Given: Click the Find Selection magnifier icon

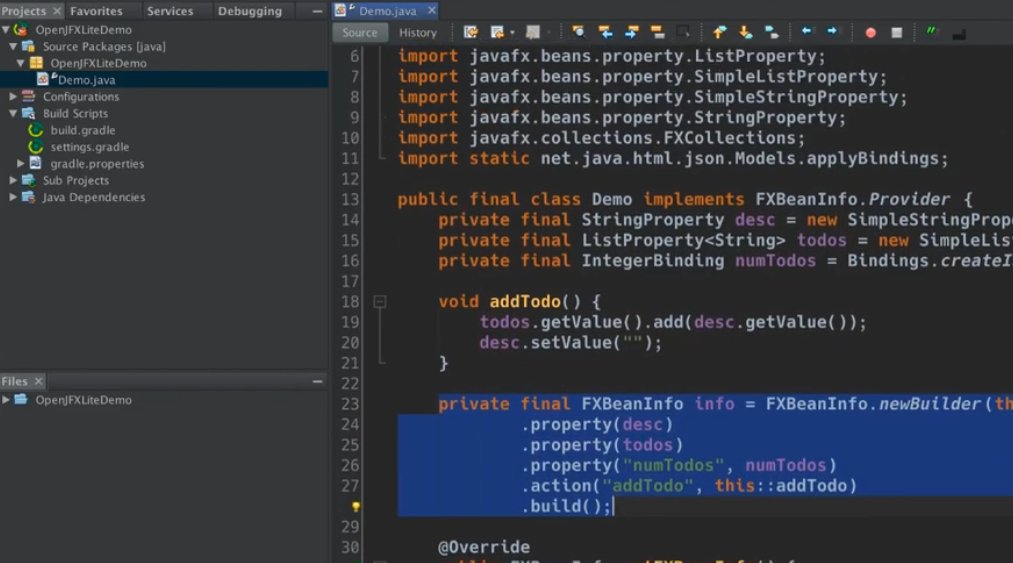Looking at the screenshot, I should point(578,32).
